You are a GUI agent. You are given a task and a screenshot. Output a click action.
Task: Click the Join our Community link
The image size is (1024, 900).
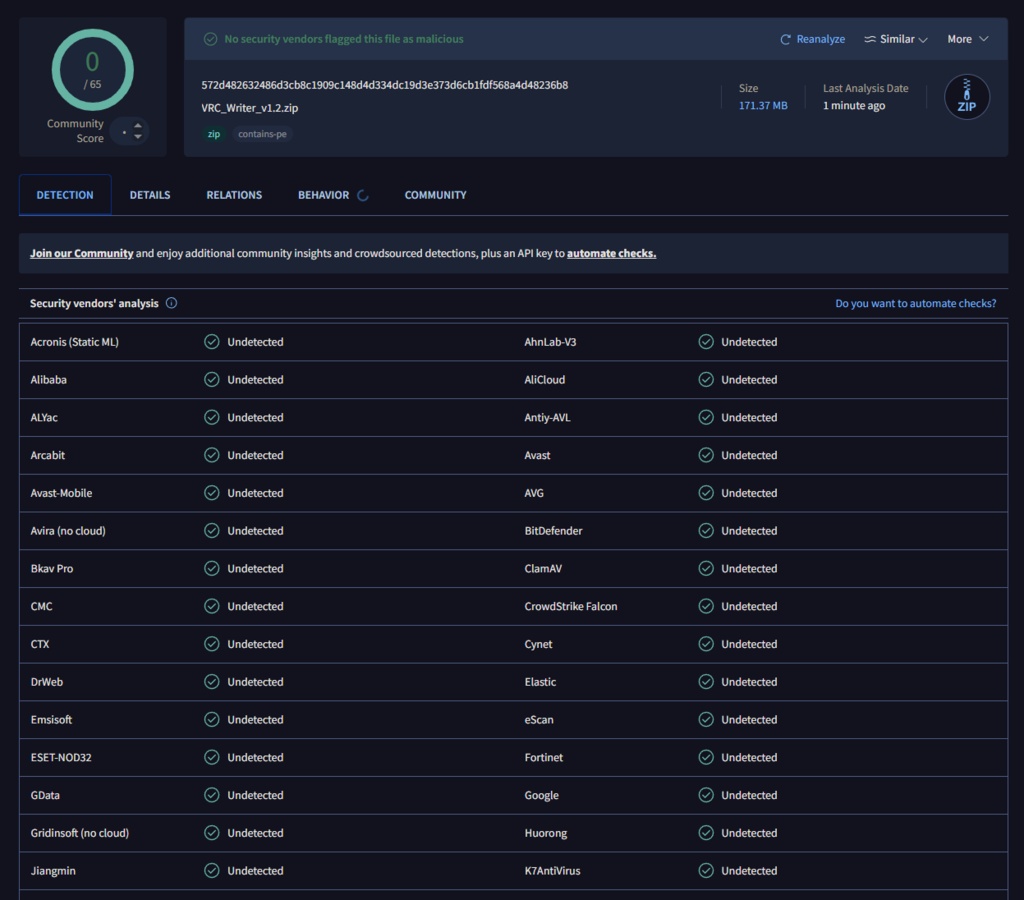tap(82, 253)
